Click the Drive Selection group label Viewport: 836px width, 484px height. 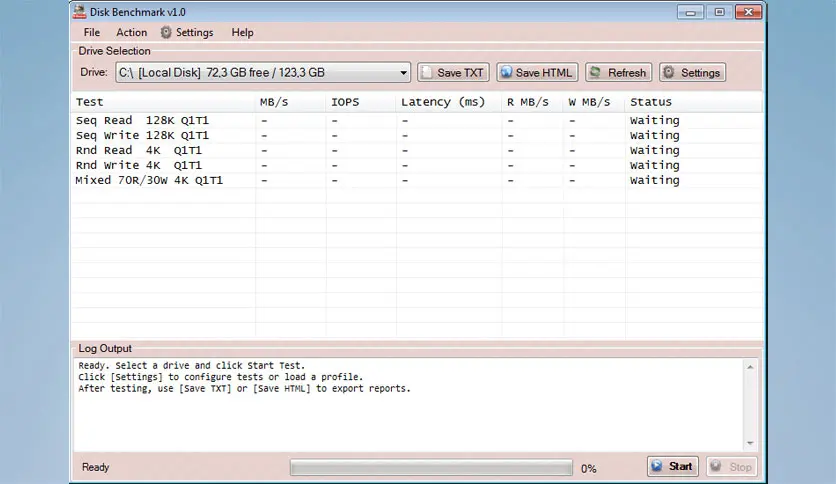114,51
